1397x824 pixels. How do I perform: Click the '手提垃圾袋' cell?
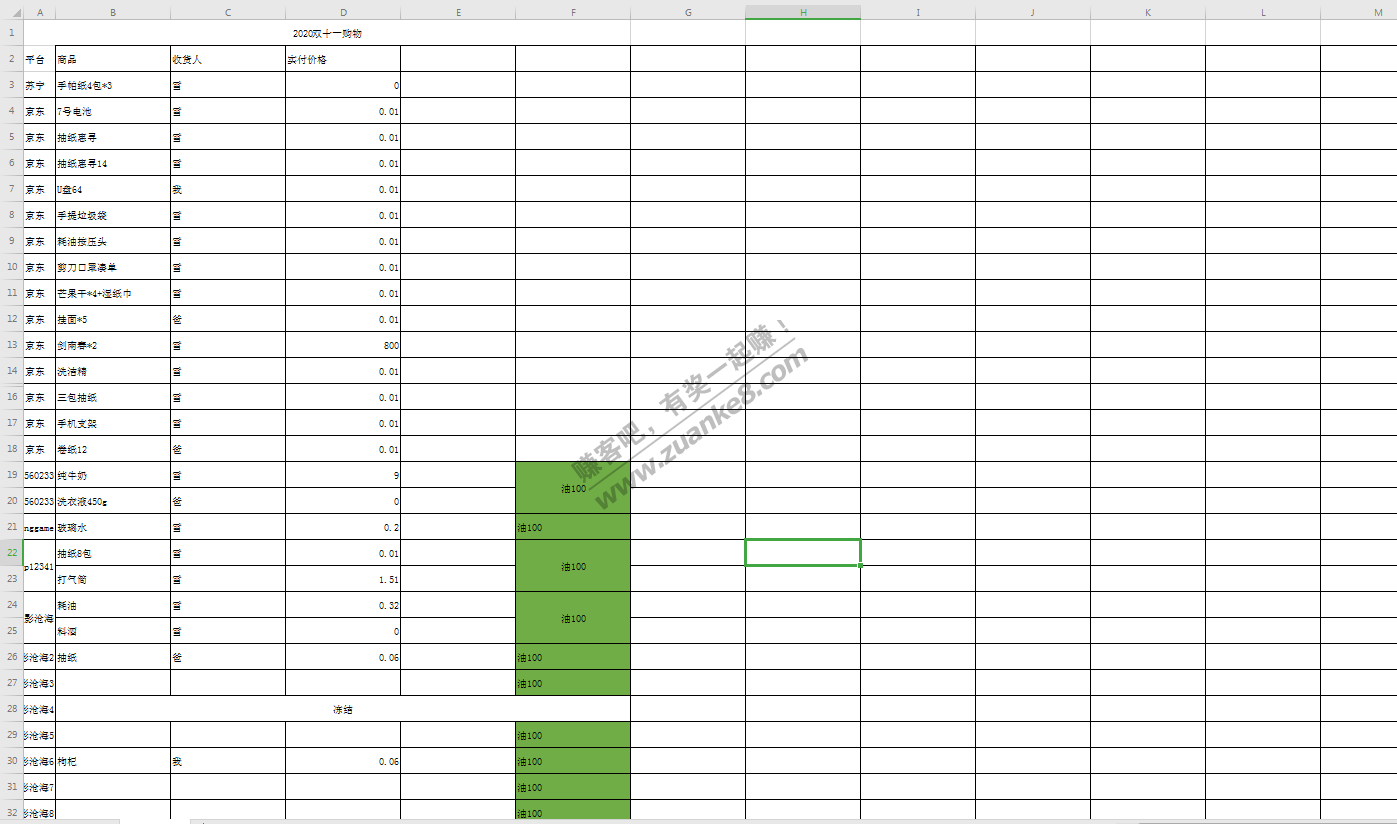[113, 215]
